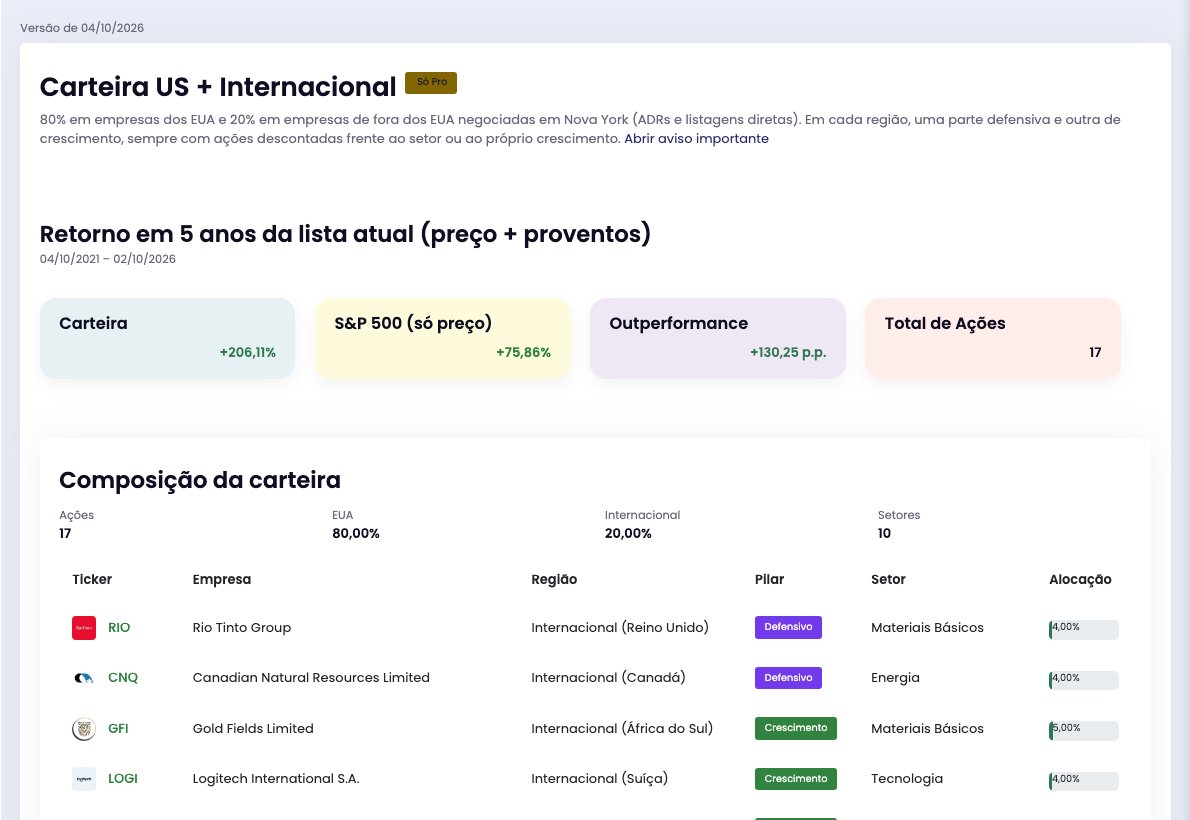The height and width of the screenshot is (820, 1190).
Task: Click the RIO allocation bar showing 4,00%
Action: [x=1084, y=629]
